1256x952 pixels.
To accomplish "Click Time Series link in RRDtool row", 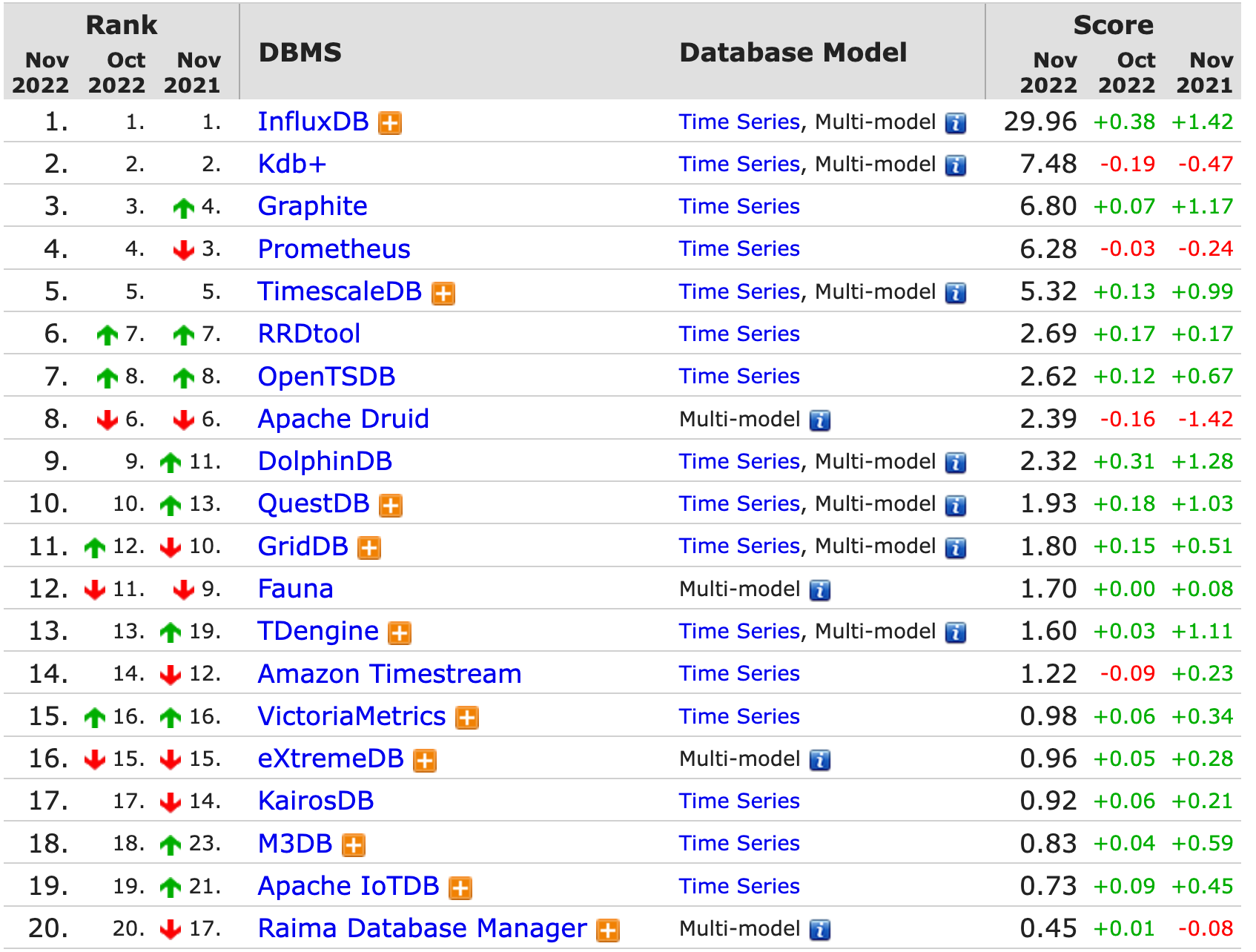I will tap(739, 334).
